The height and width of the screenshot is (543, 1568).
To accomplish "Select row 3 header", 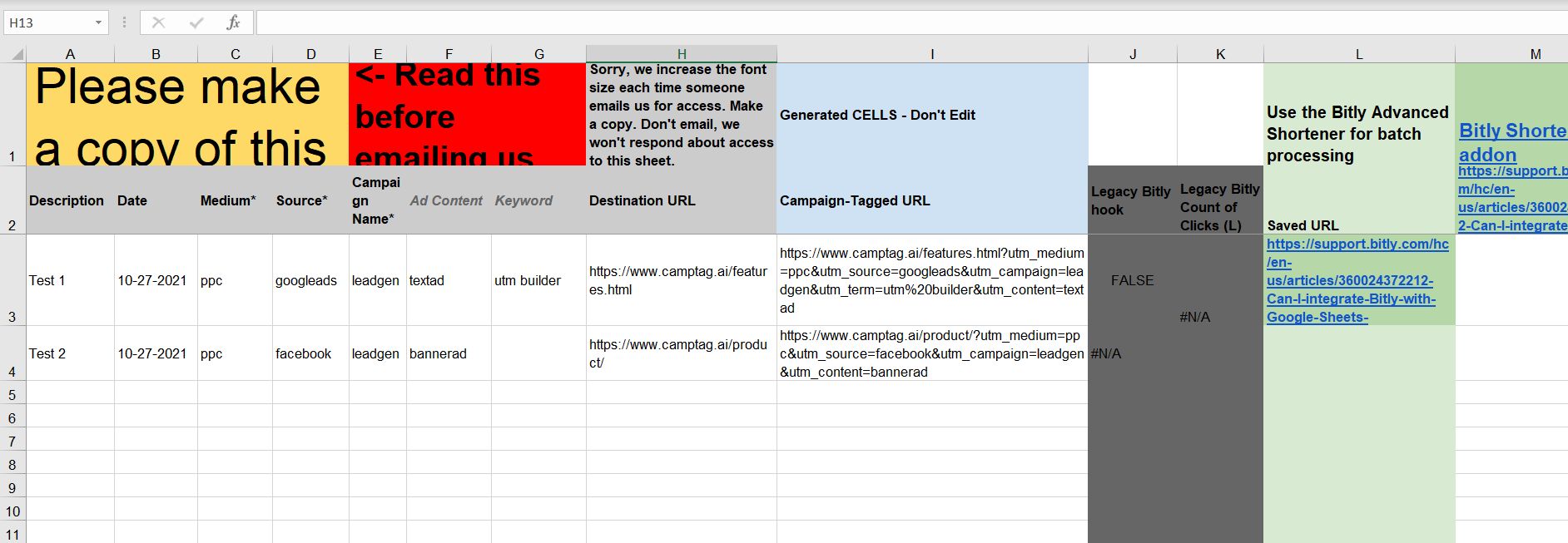I will pyautogui.click(x=12, y=280).
